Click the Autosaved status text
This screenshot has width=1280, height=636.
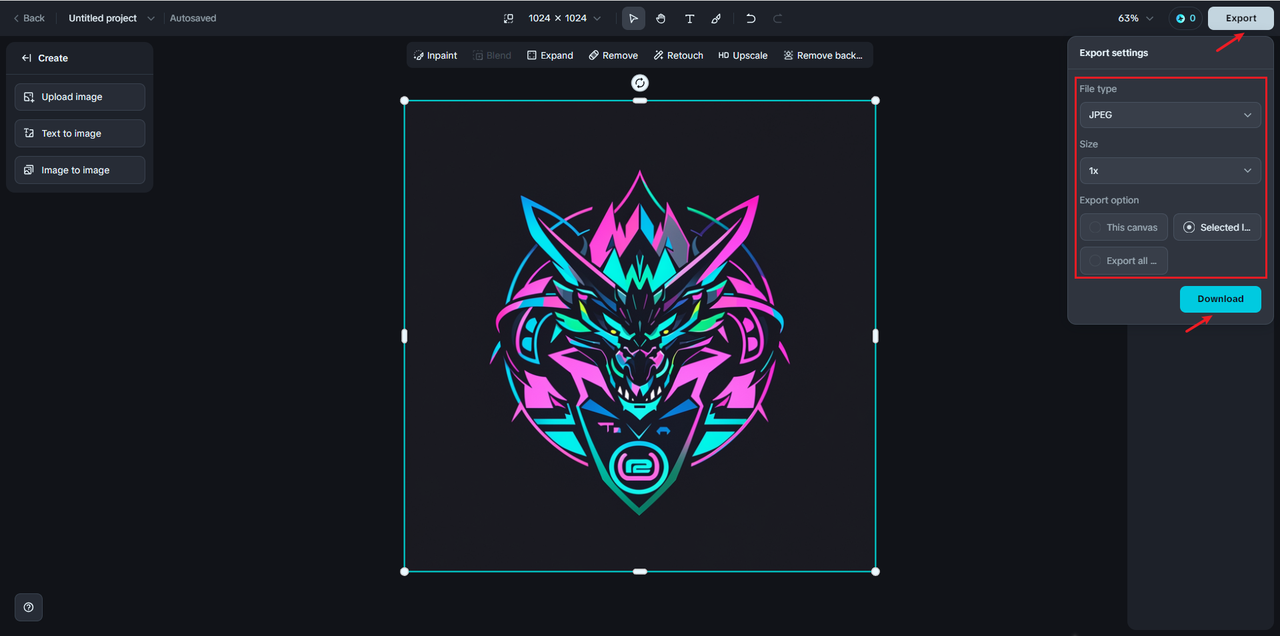[193, 18]
